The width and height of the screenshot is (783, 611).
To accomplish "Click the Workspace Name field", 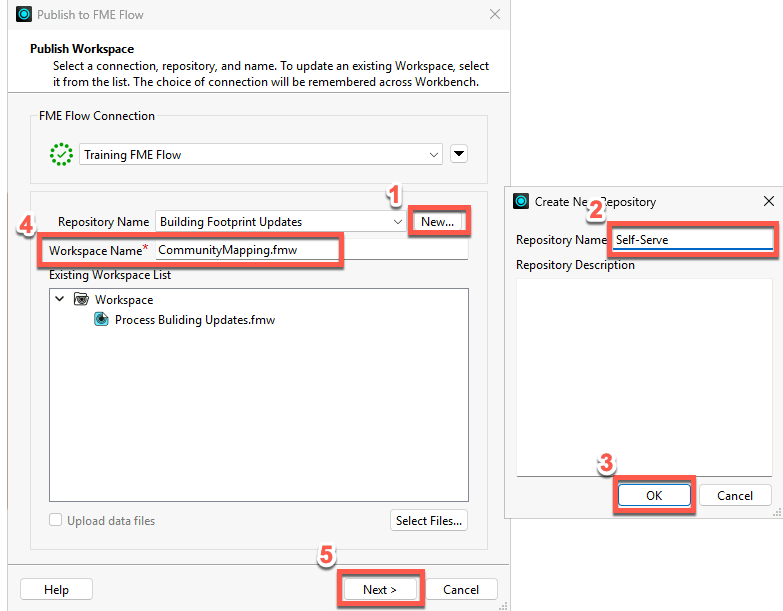I will [312, 250].
